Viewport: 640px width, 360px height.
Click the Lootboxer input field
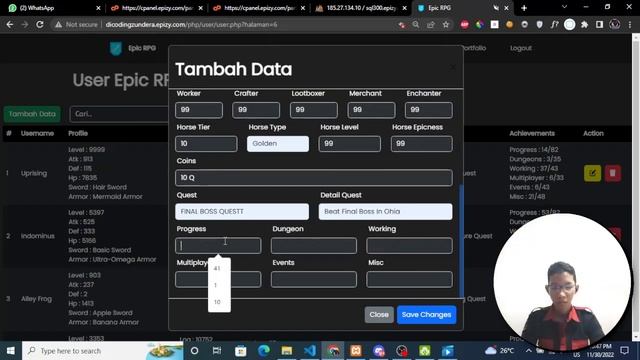click(x=313, y=110)
